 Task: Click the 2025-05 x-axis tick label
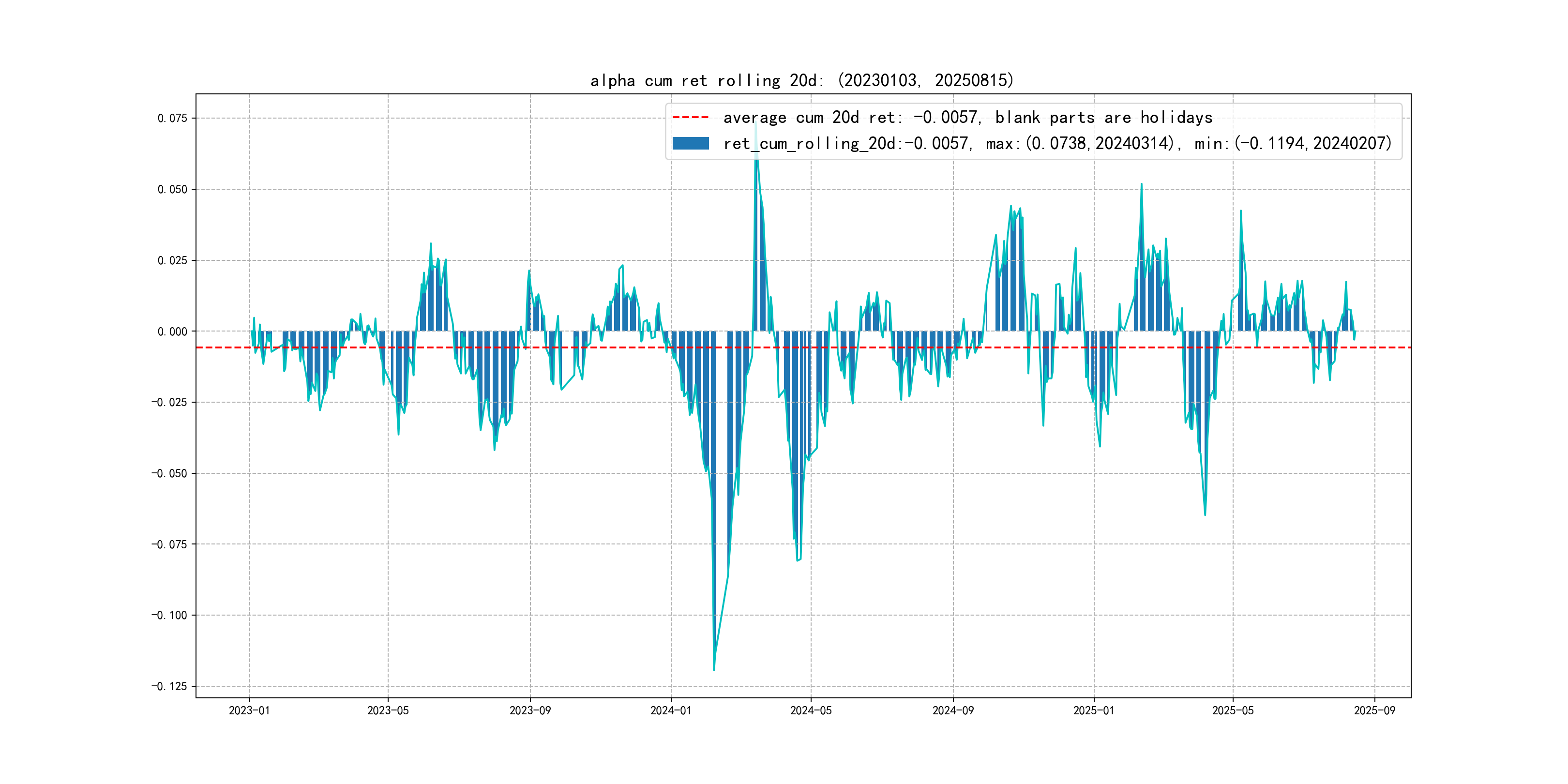pyautogui.click(x=1233, y=710)
